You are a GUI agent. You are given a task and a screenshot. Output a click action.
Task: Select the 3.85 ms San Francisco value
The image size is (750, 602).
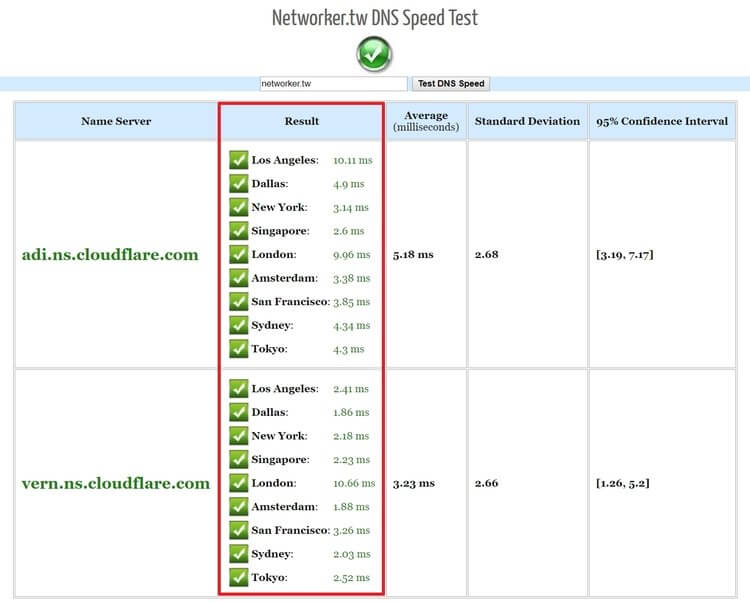352,302
